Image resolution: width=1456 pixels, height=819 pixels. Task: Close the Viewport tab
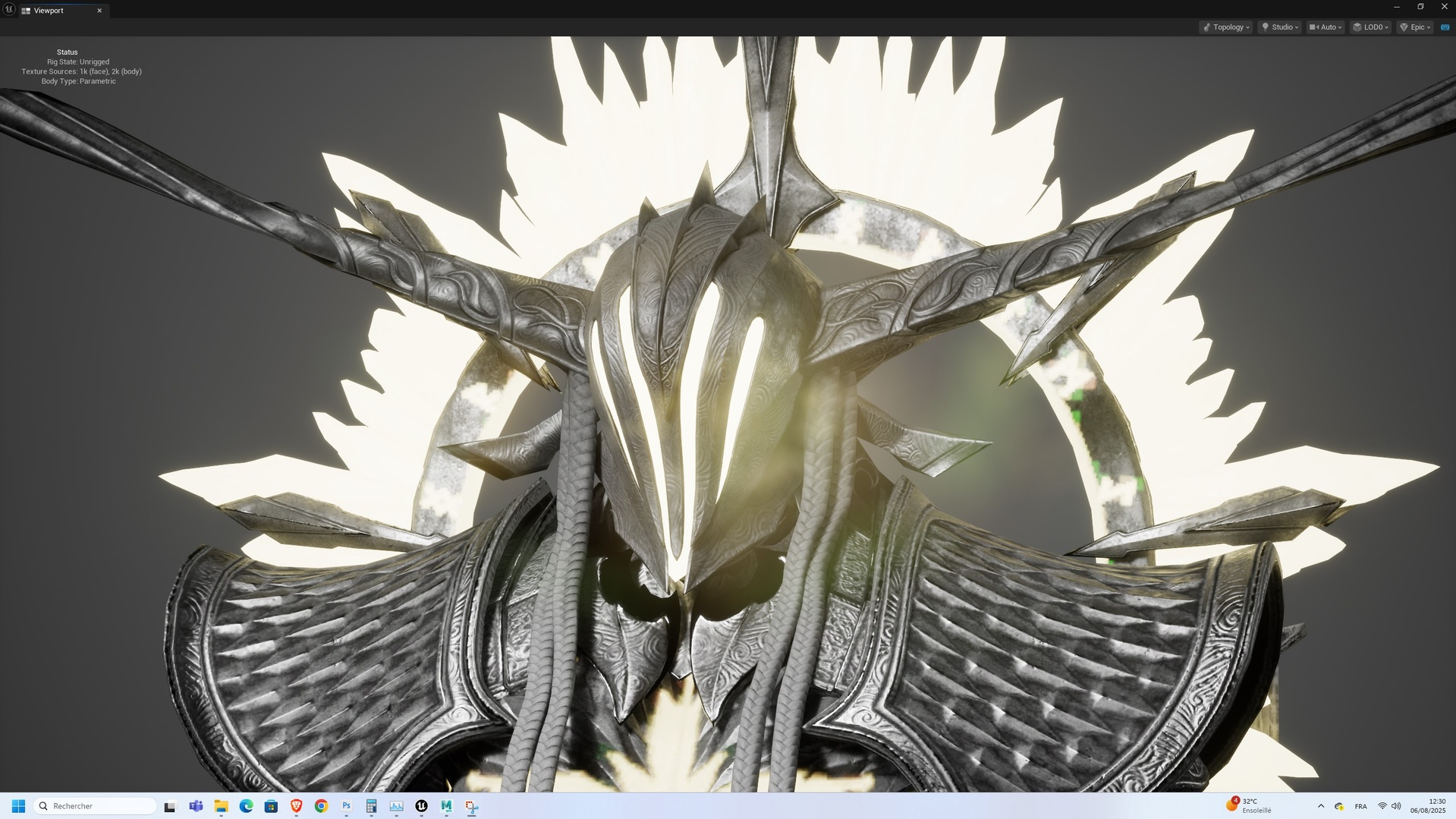coord(99,11)
